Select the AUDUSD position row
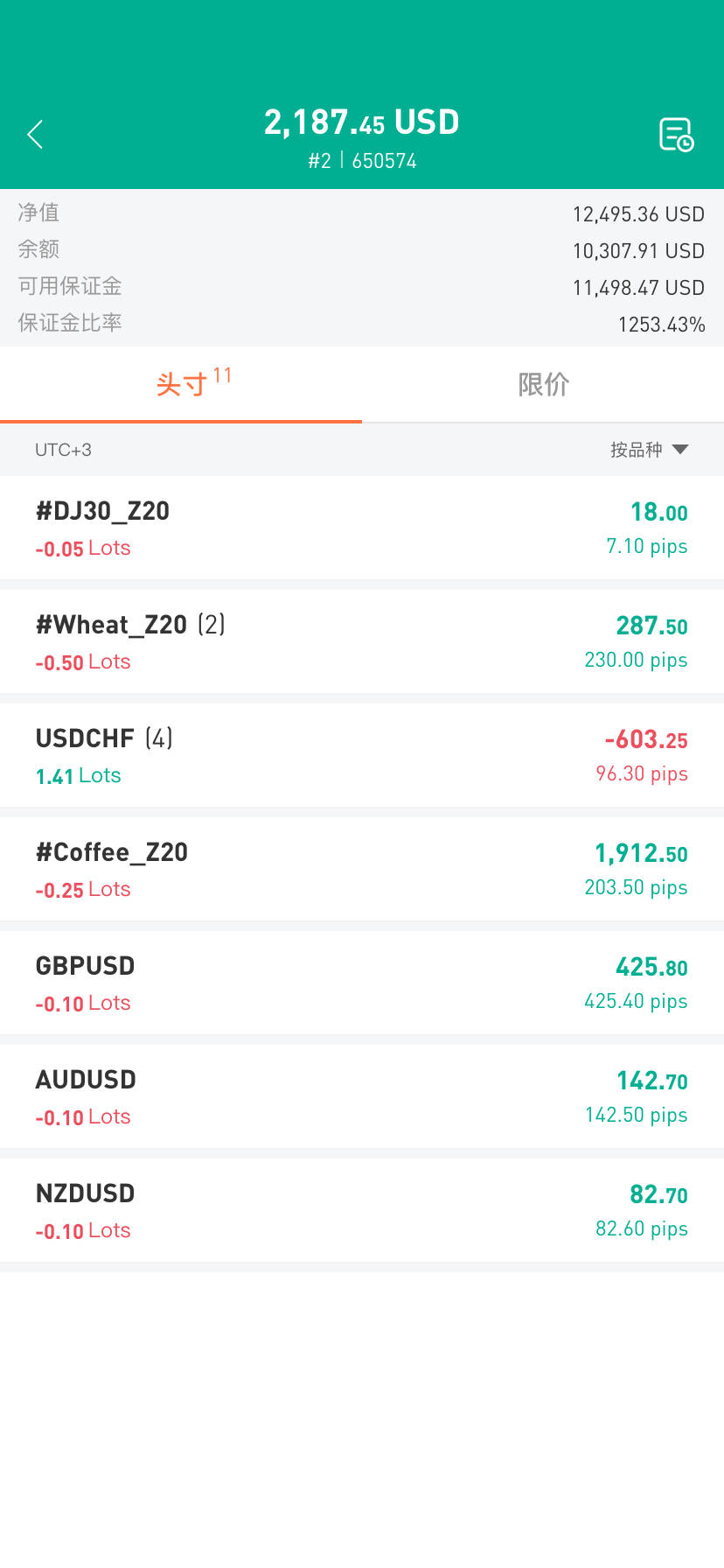 tap(362, 1096)
